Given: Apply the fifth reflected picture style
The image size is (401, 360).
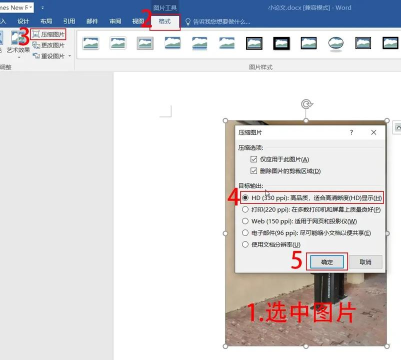Looking at the screenshot, I should point(200,43).
